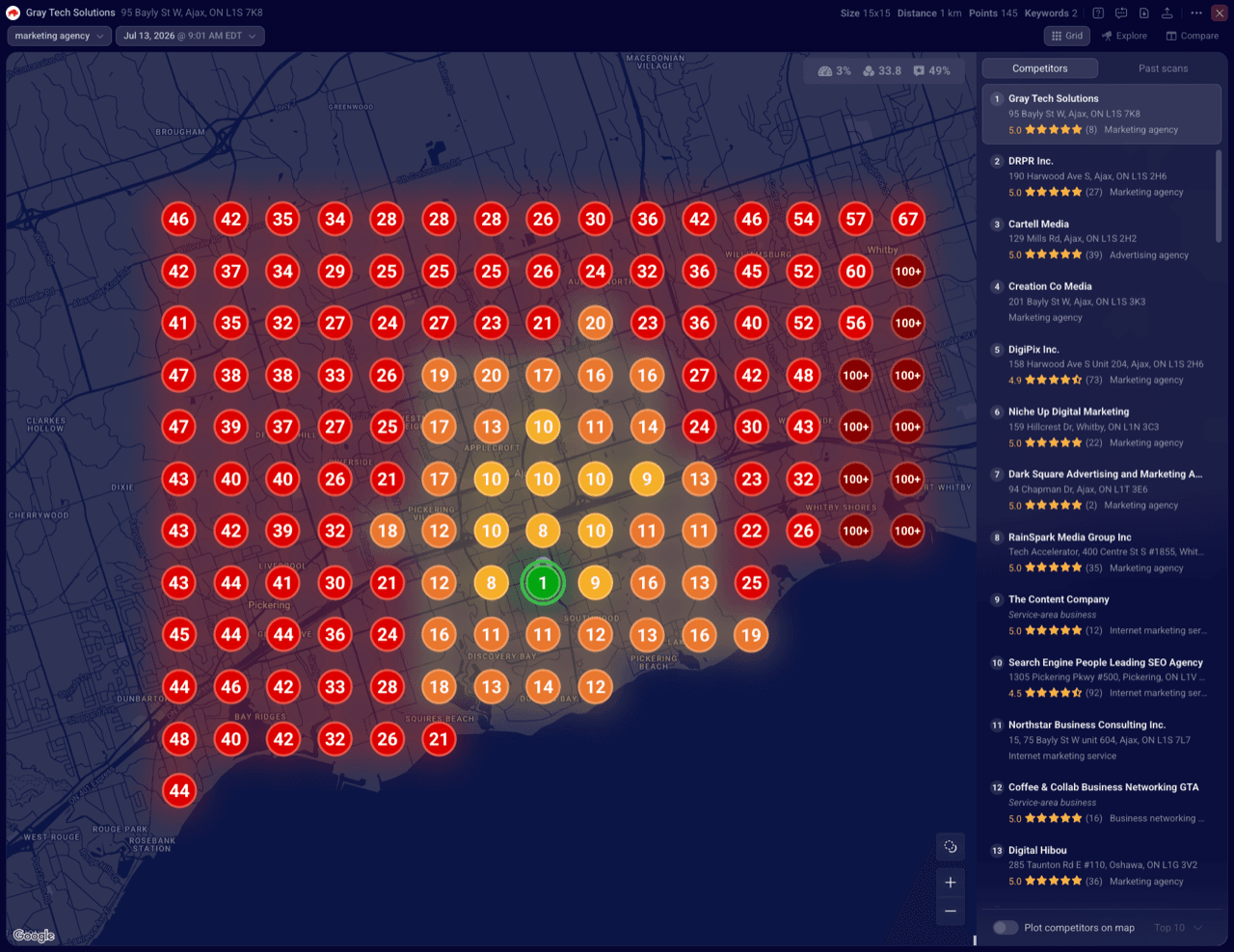The image size is (1234, 952).
Task: Click the rank 9 pin right of center
Action: 596,583
